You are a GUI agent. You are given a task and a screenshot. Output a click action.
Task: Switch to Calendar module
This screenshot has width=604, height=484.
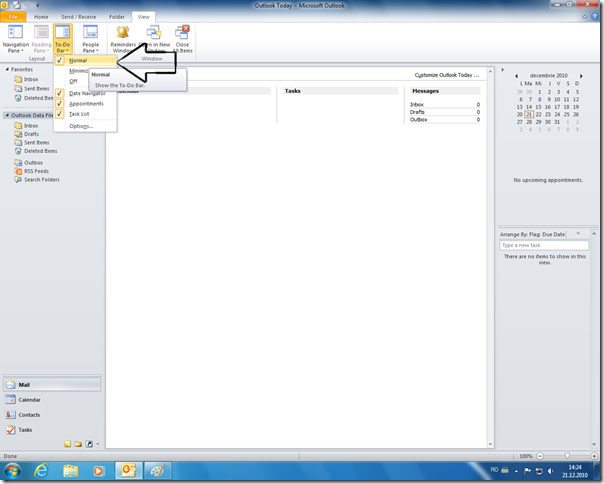pos(52,400)
